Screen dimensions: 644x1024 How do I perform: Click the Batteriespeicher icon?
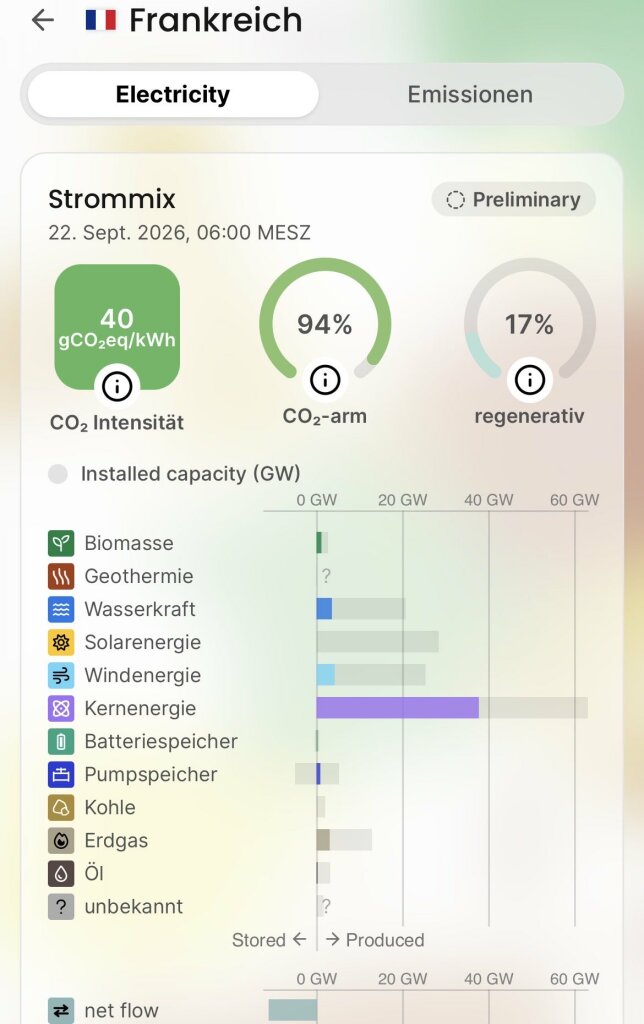pos(61,741)
